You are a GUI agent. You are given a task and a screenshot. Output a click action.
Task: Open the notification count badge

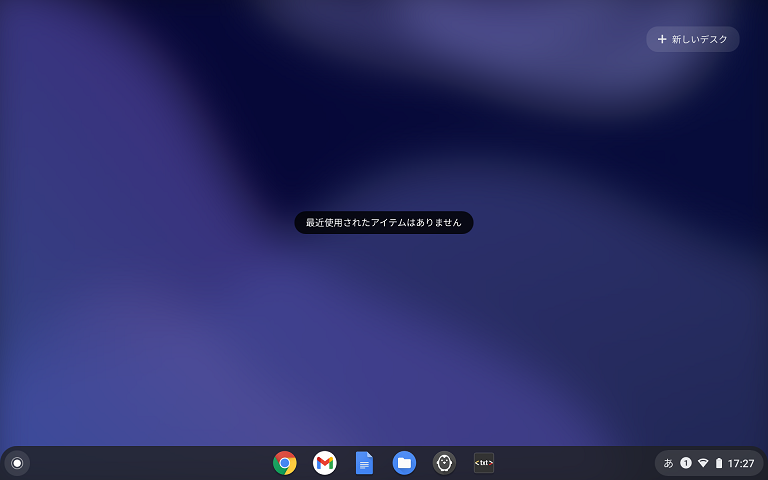click(x=686, y=462)
